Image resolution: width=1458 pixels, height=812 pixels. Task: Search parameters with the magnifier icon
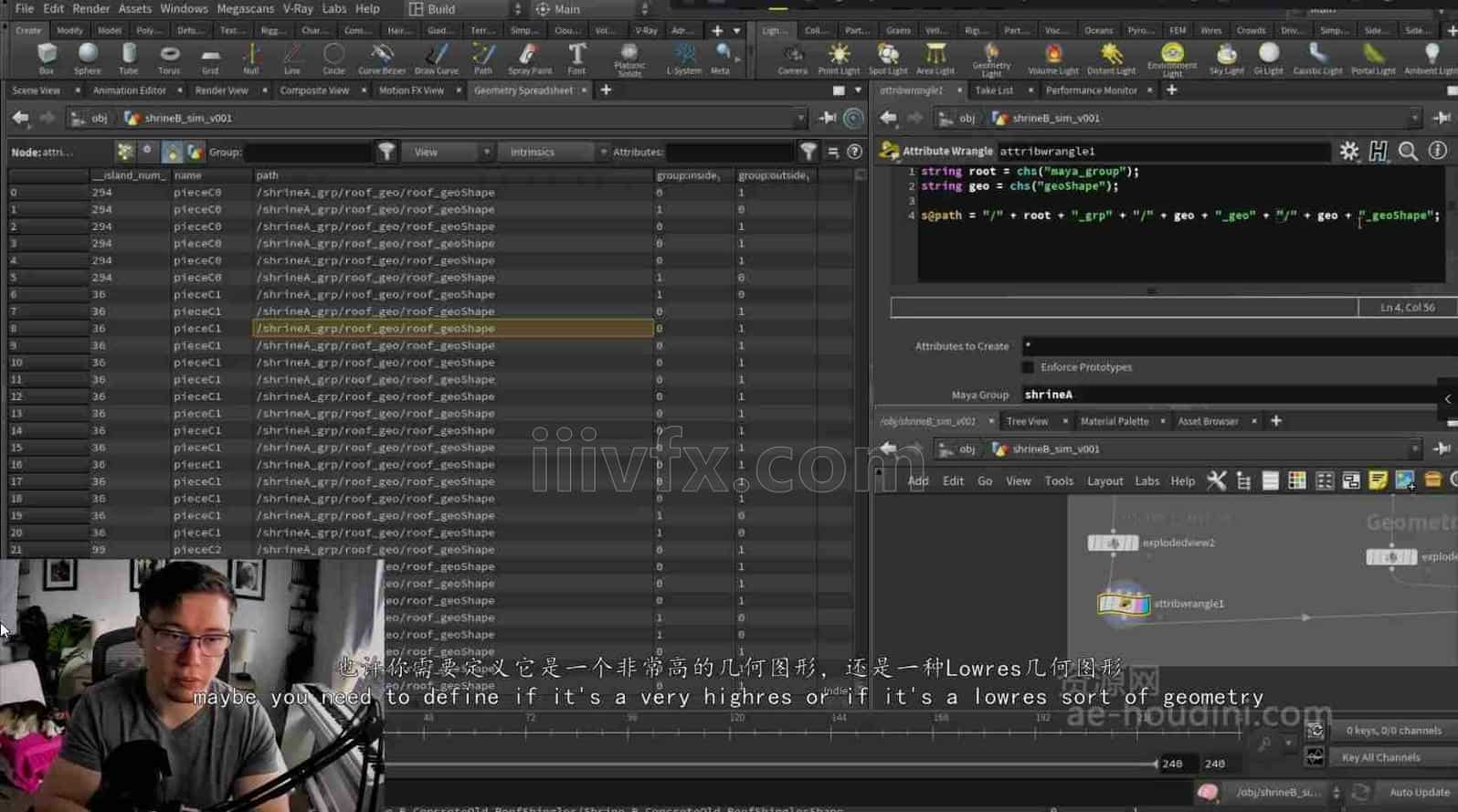click(1408, 151)
